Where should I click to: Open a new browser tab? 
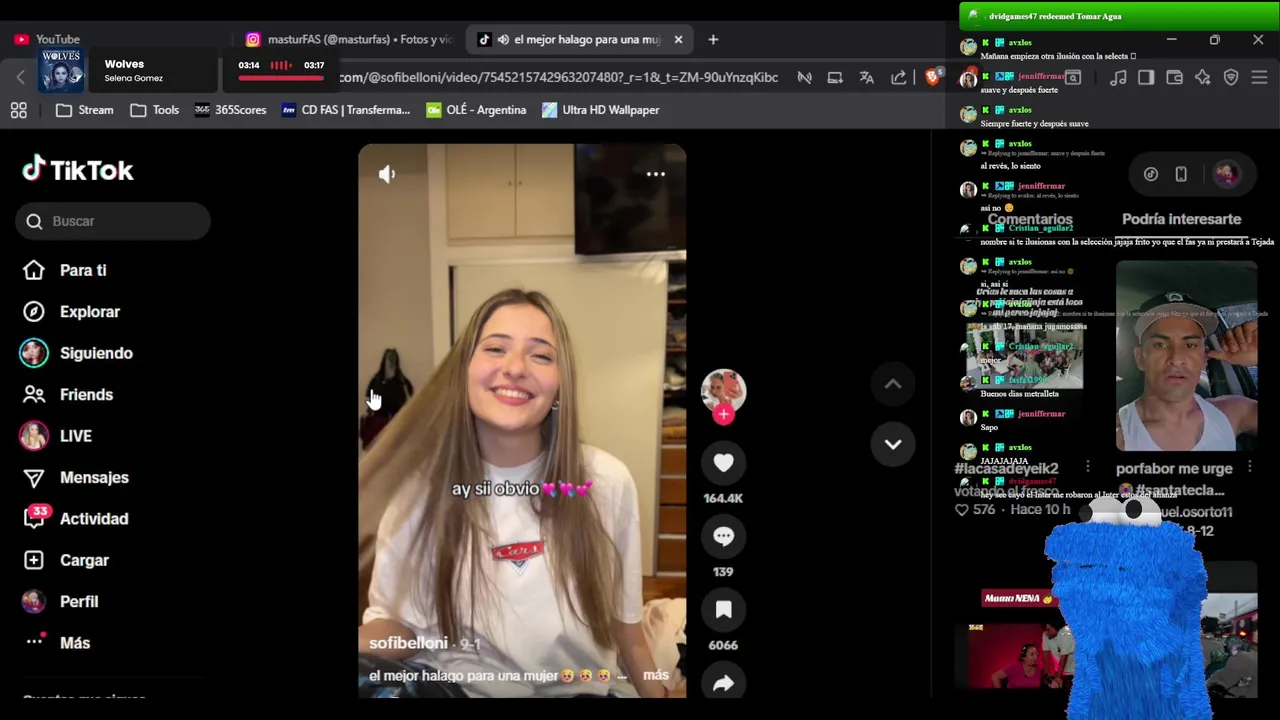pyautogui.click(x=713, y=39)
